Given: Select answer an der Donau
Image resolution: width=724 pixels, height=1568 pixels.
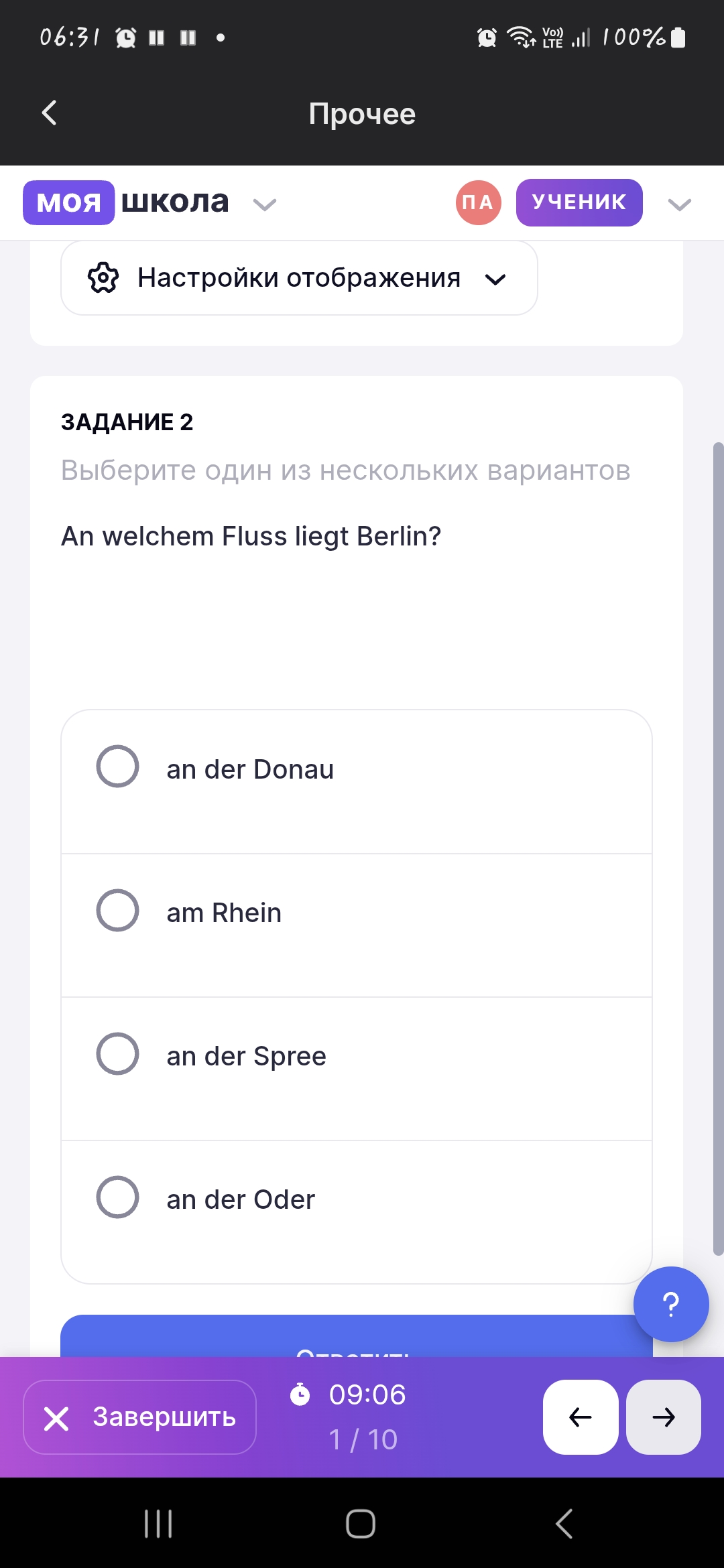Looking at the screenshot, I should (x=357, y=781).
